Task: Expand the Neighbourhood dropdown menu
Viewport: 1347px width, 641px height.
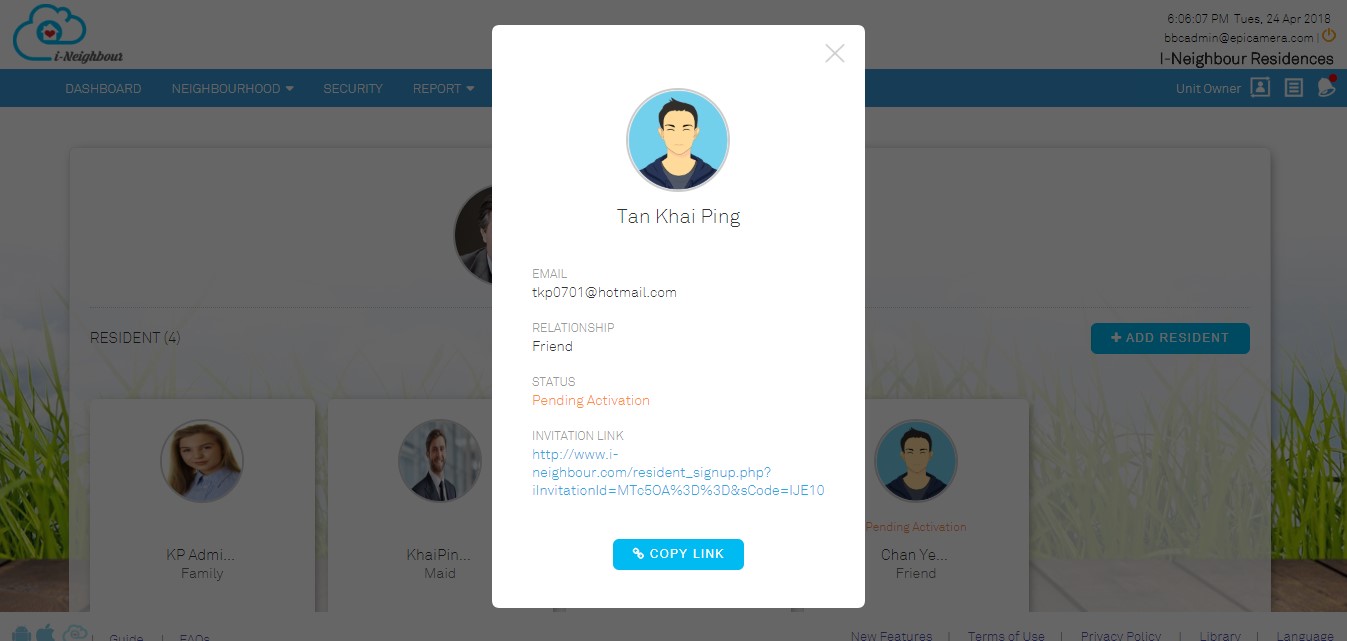Action: pyautogui.click(x=233, y=88)
